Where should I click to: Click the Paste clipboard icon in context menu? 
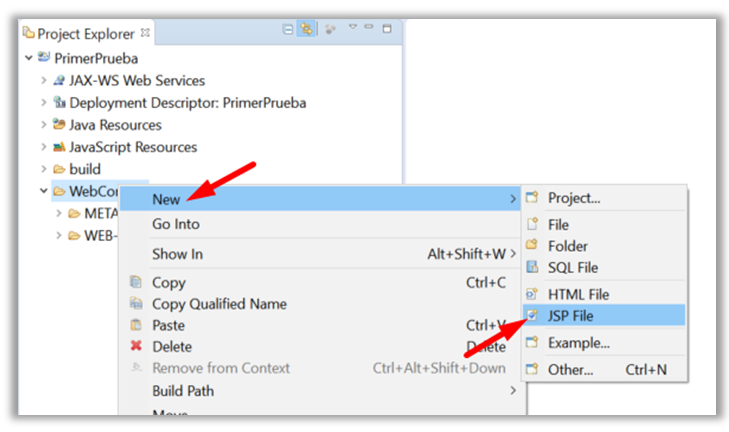(x=136, y=325)
